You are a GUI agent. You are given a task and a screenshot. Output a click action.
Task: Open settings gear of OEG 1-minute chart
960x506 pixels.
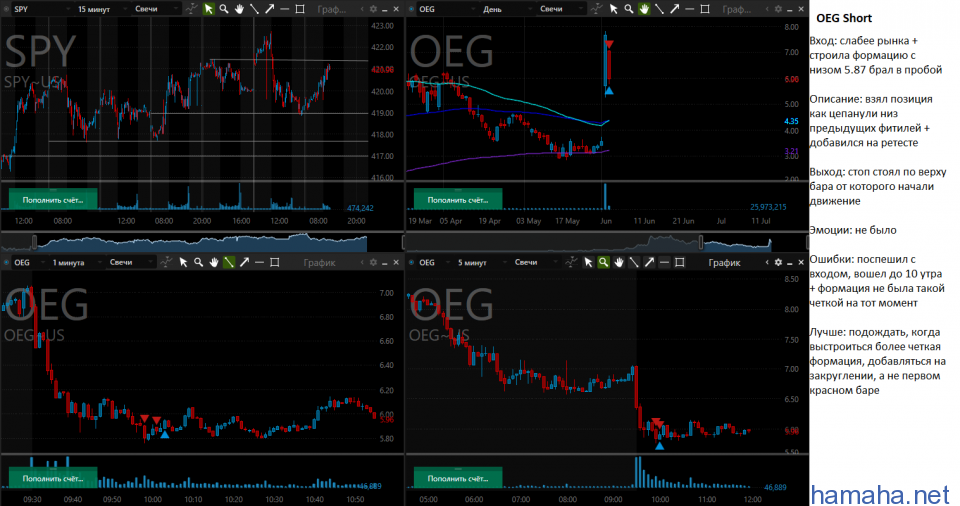coord(373,262)
